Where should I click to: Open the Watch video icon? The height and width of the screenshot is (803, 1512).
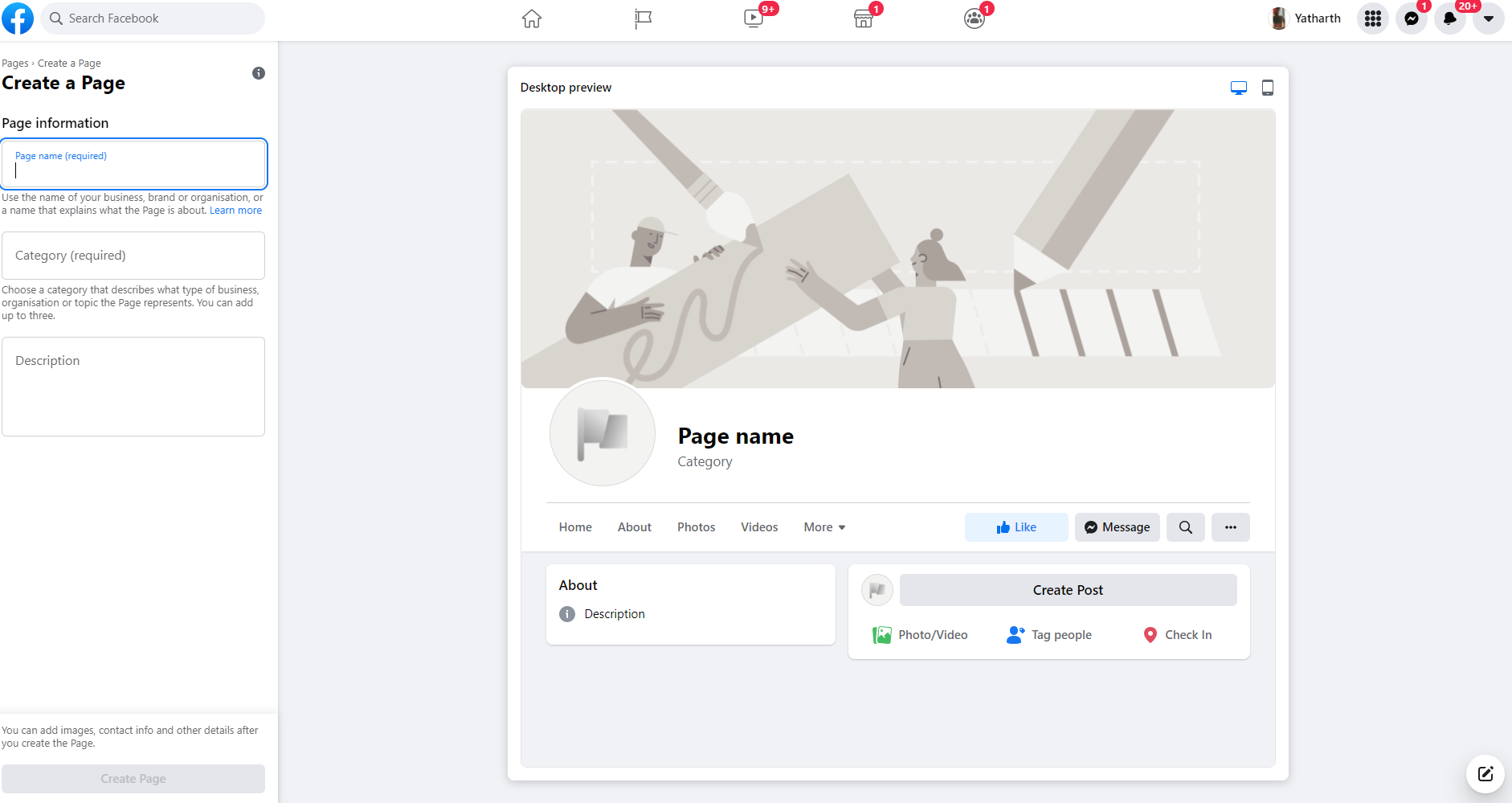(754, 18)
